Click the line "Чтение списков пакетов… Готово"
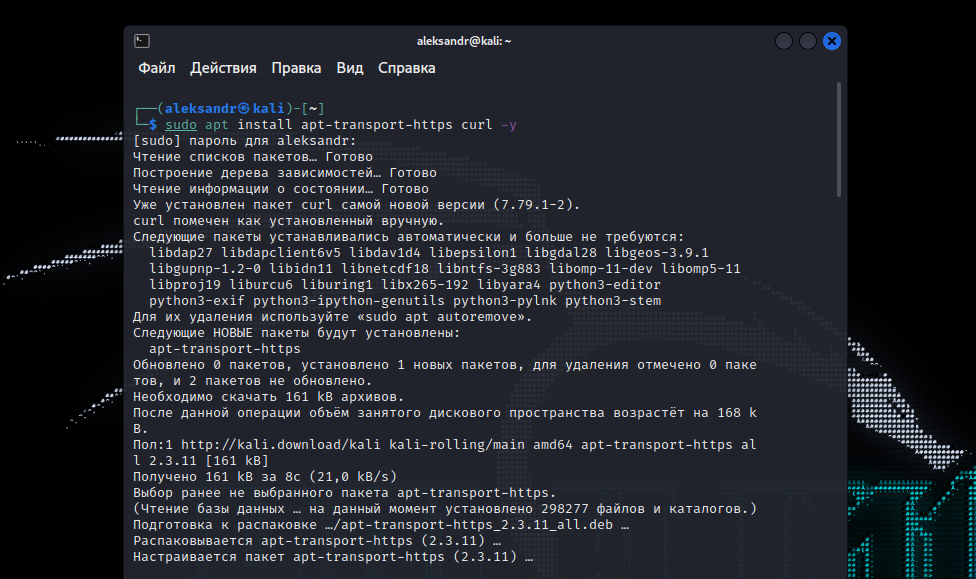This screenshot has height=579, width=976. (253, 157)
